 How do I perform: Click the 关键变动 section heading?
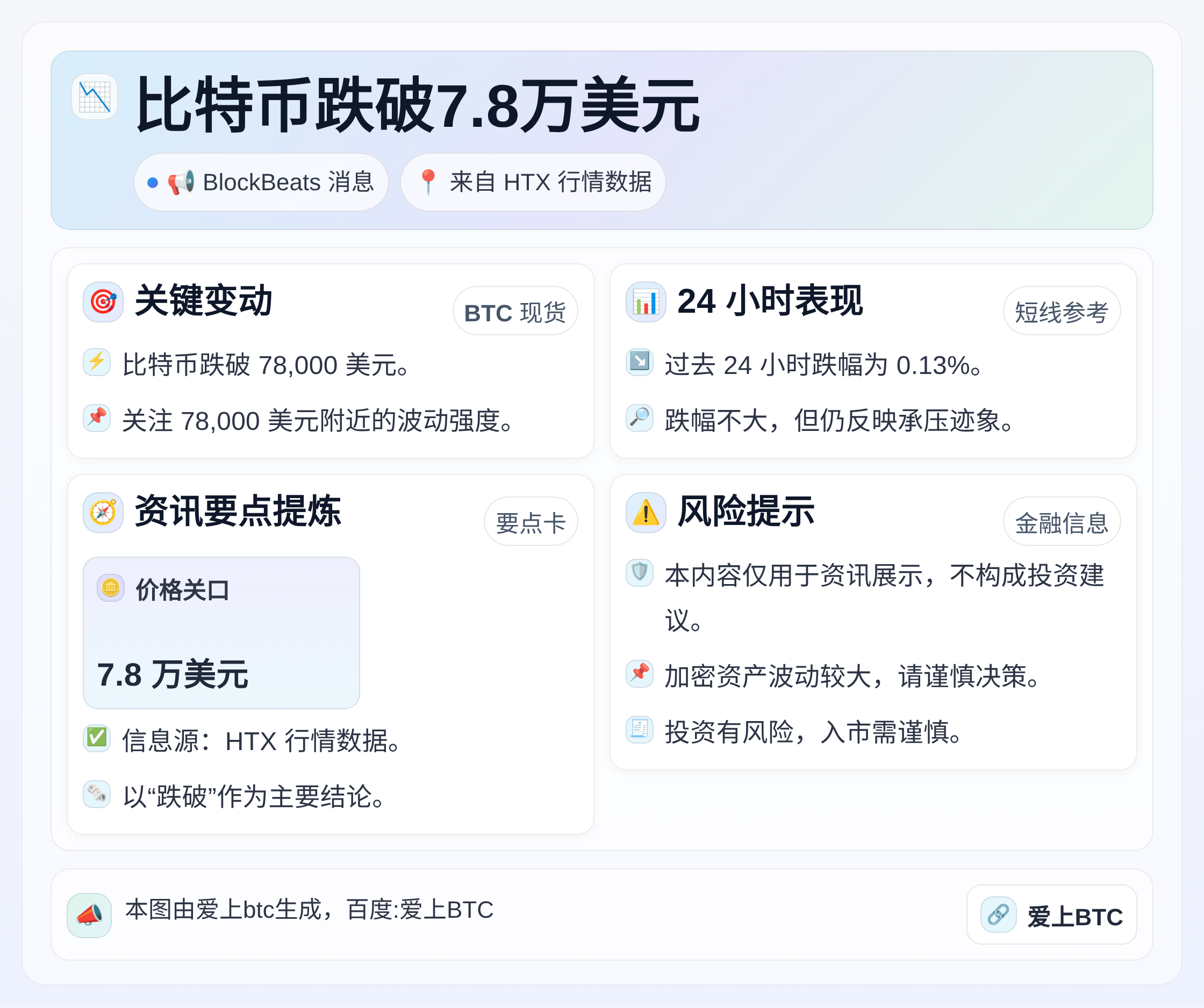204,301
